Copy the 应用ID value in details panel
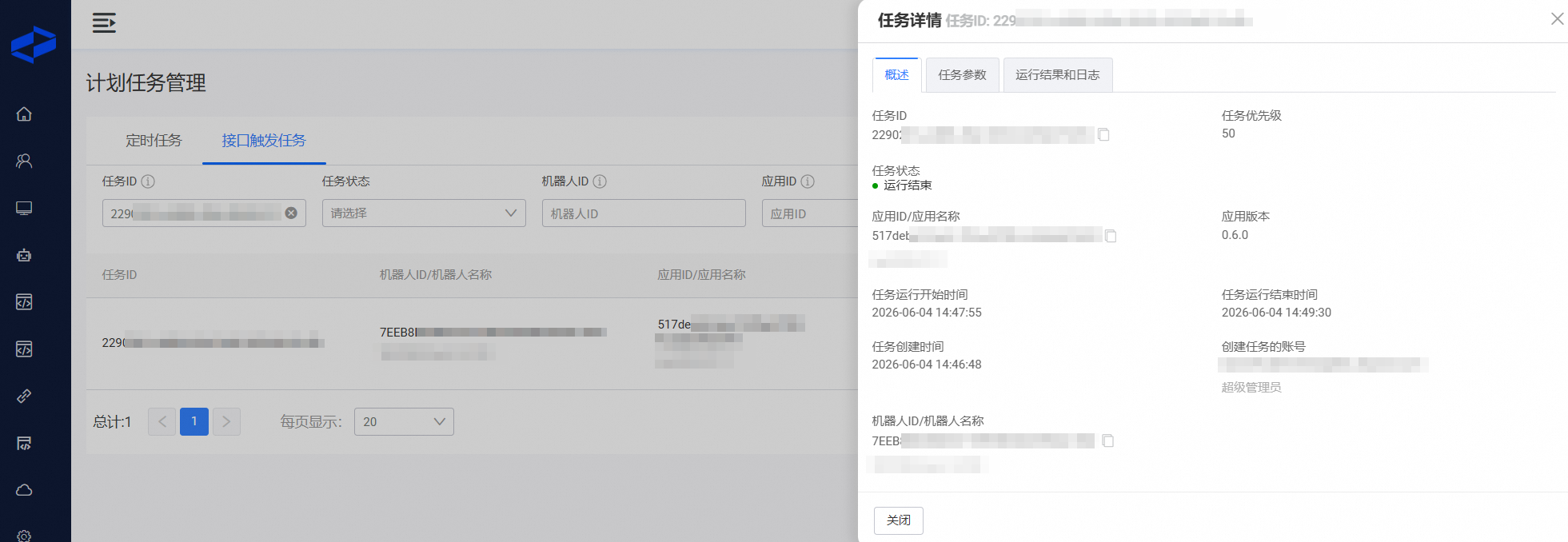 point(1111,236)
